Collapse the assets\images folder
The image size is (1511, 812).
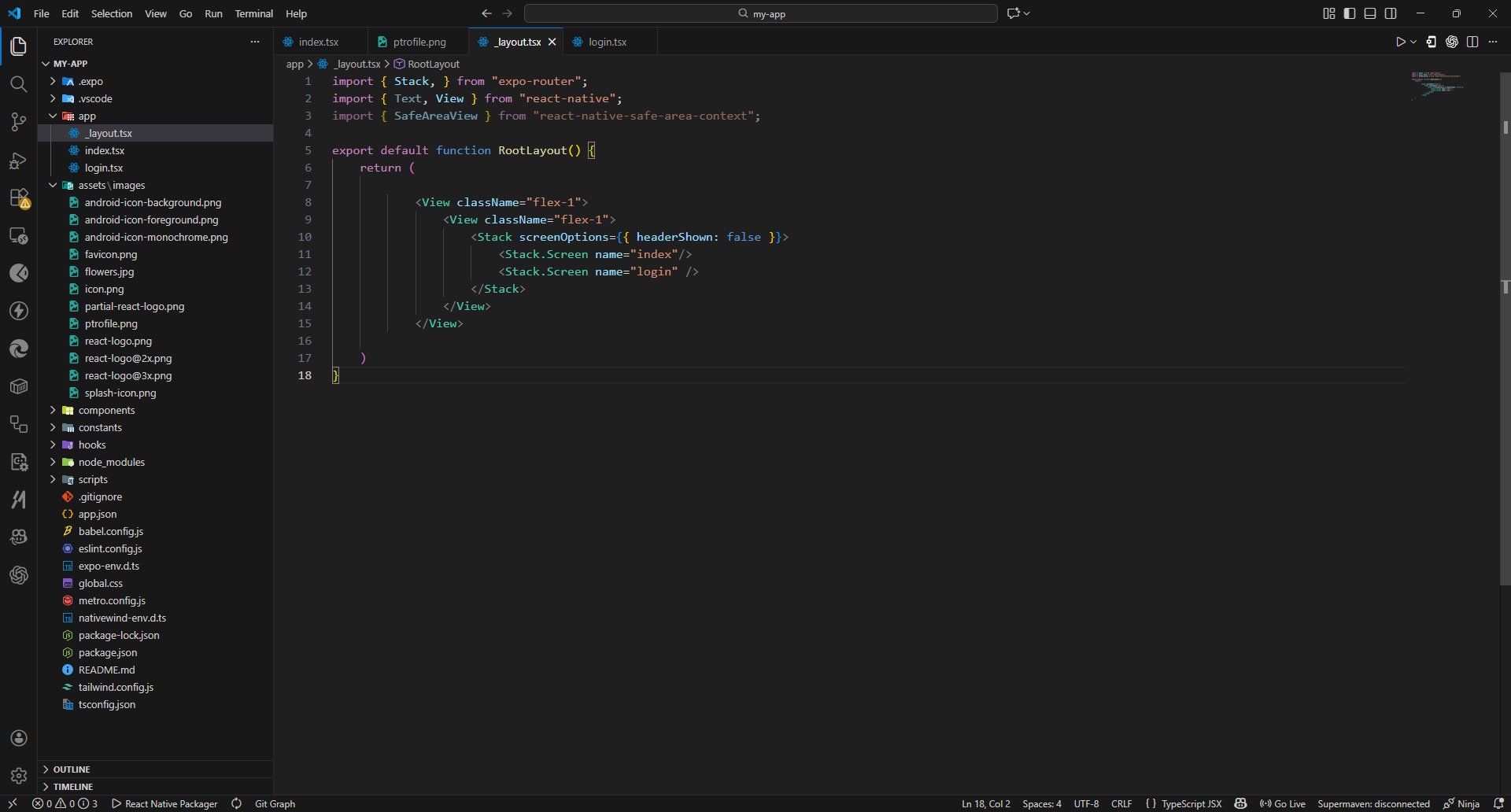tap(111, 185)
